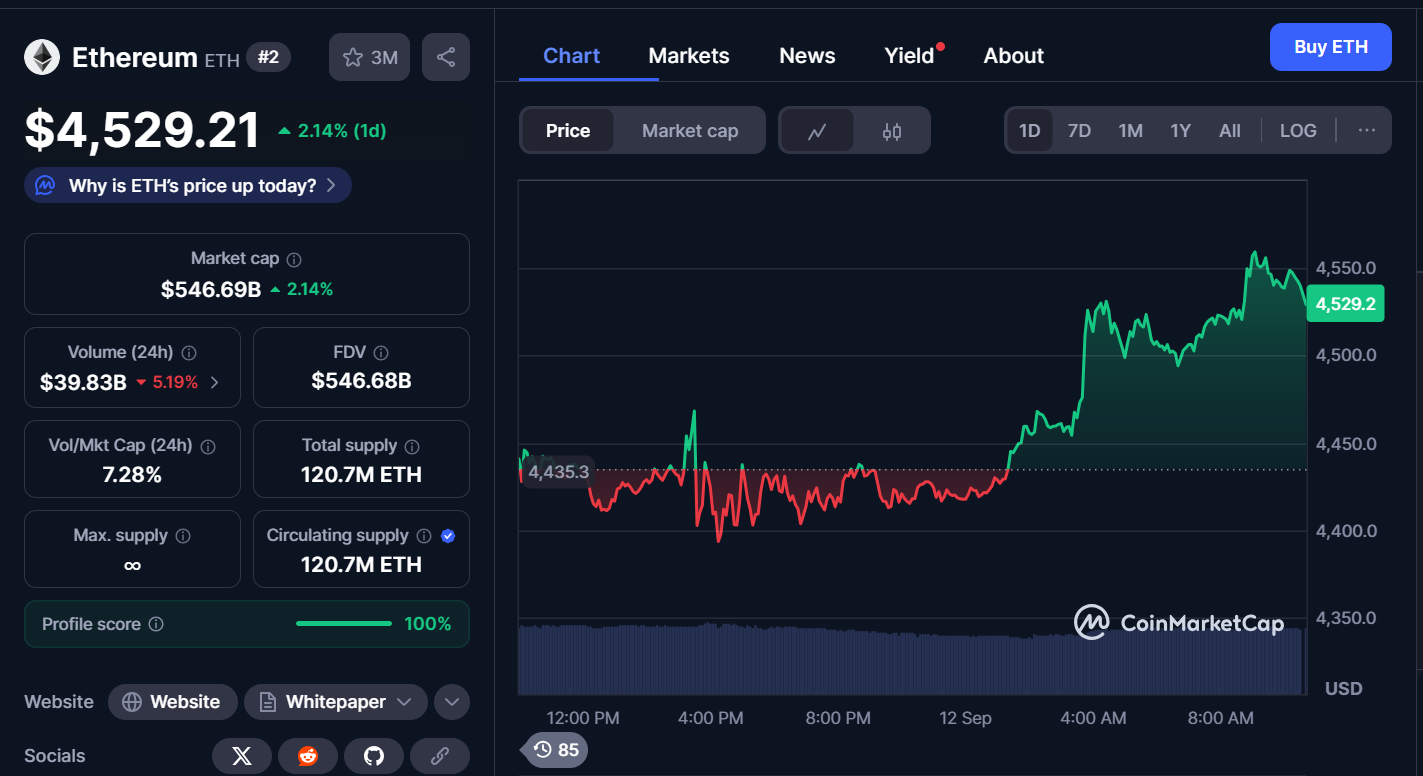
Task: Click the verified circulating supply badge
Action: pyautogui.click(x=448, y=536)
